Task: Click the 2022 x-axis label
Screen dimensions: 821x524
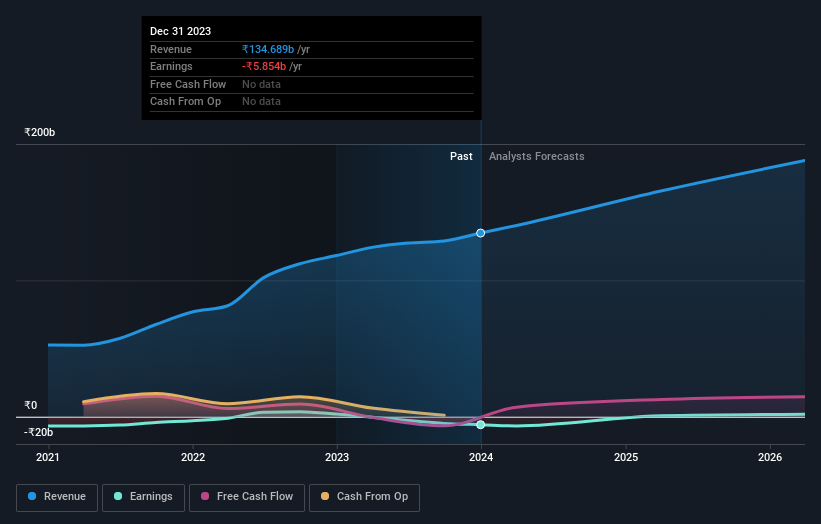Action: pyautogui.click(x=193, y=457)
